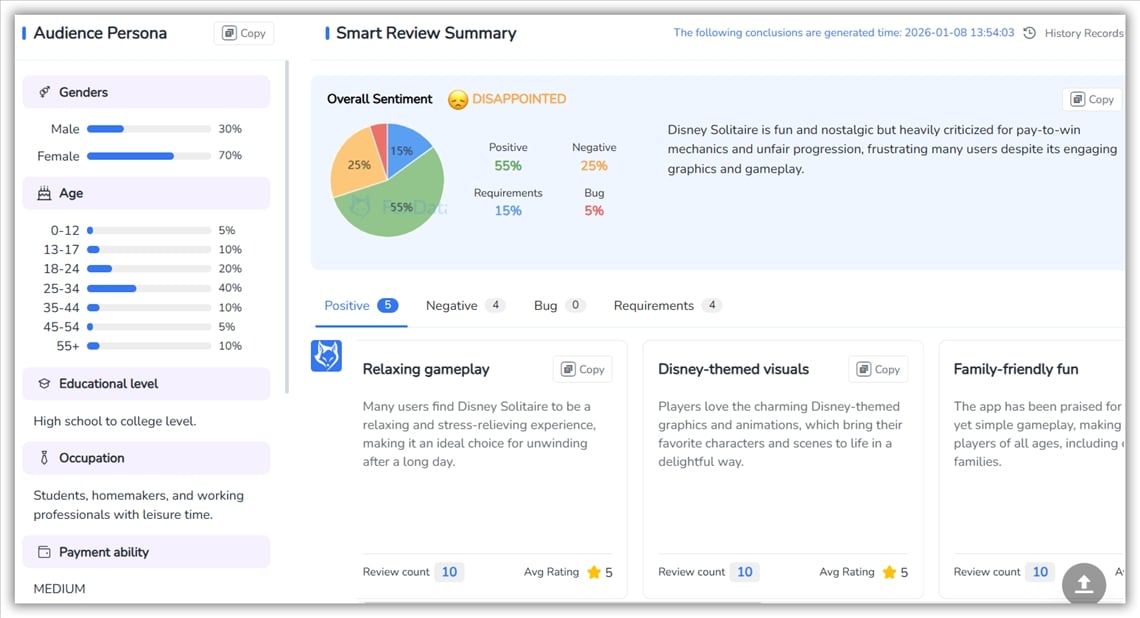1140x618 pixels.
Task: Click the fox AI avatar icon
Action: (x=327, y=356)
